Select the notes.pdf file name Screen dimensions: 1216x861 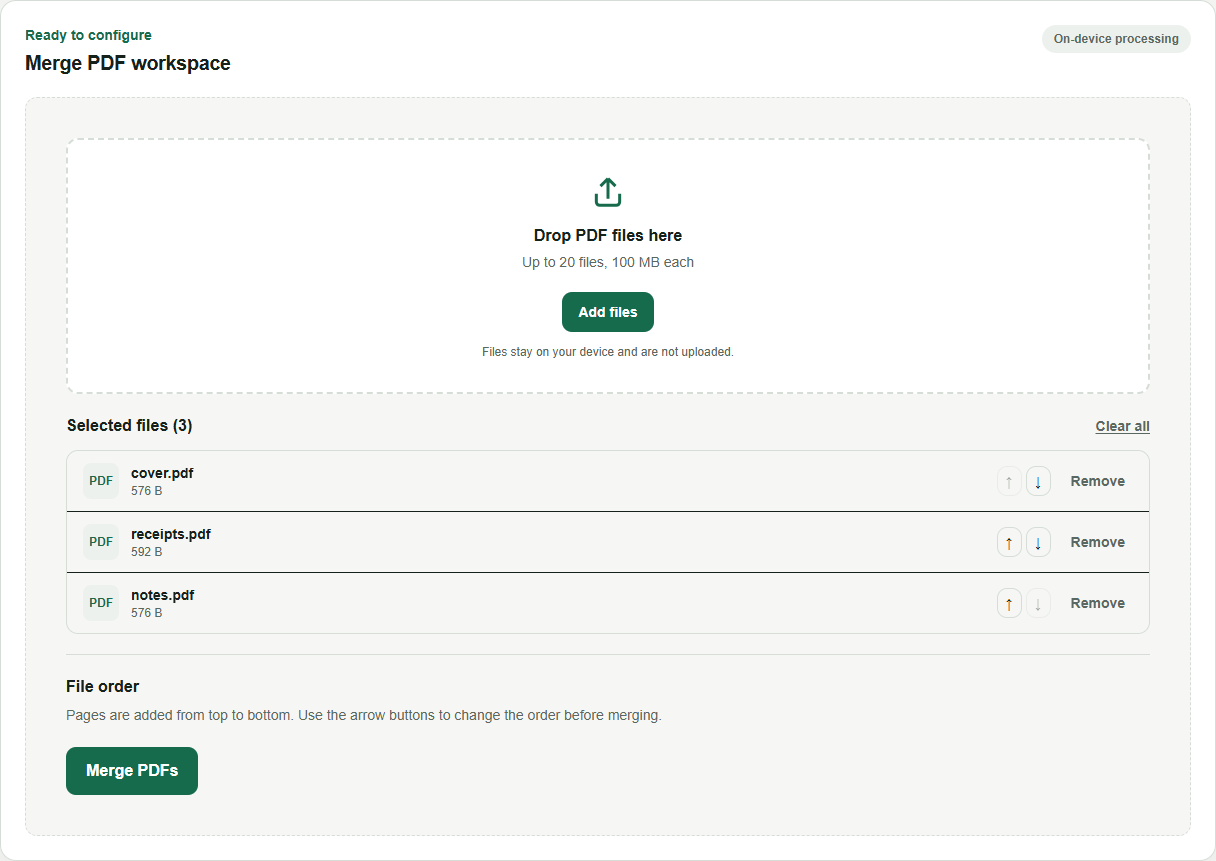[162, 595]
